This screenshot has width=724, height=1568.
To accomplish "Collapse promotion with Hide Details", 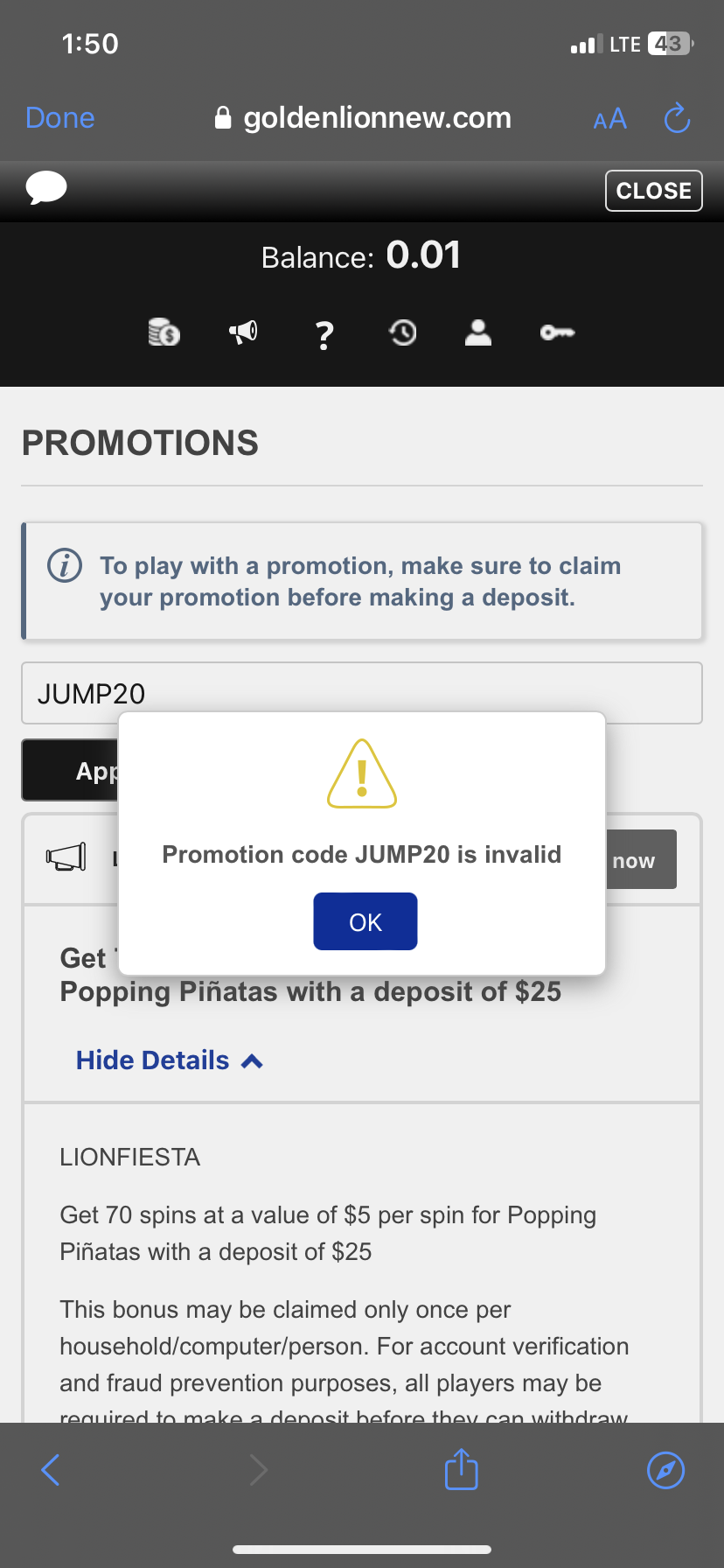I will pos(169,1060).
